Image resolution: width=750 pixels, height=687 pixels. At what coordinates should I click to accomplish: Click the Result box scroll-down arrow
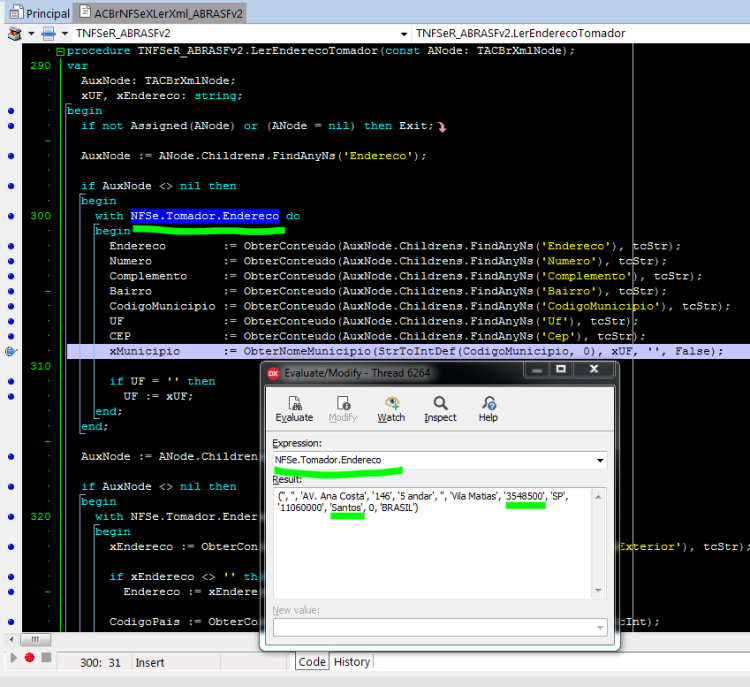point(598,590)
